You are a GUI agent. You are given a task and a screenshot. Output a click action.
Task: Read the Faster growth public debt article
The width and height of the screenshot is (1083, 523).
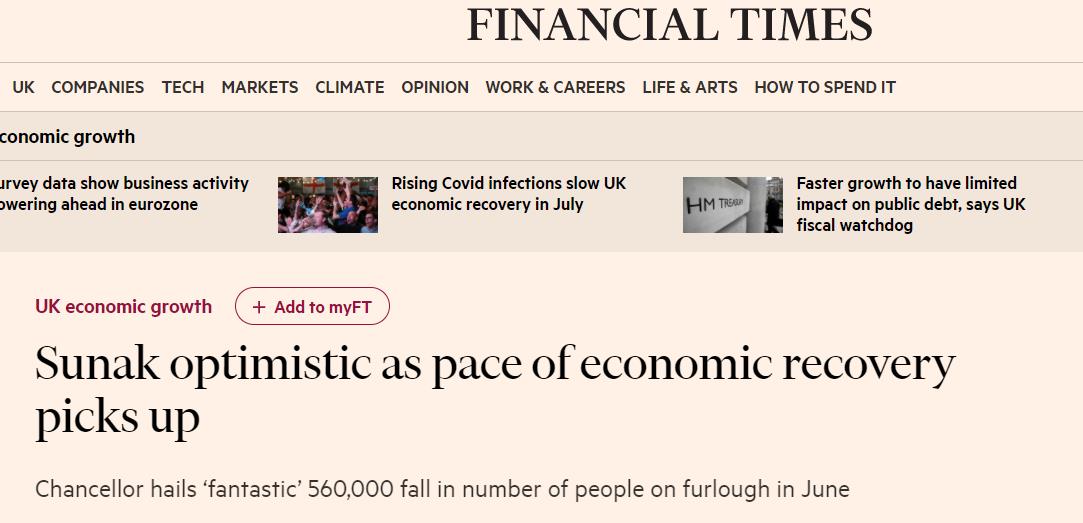point(911,204)
